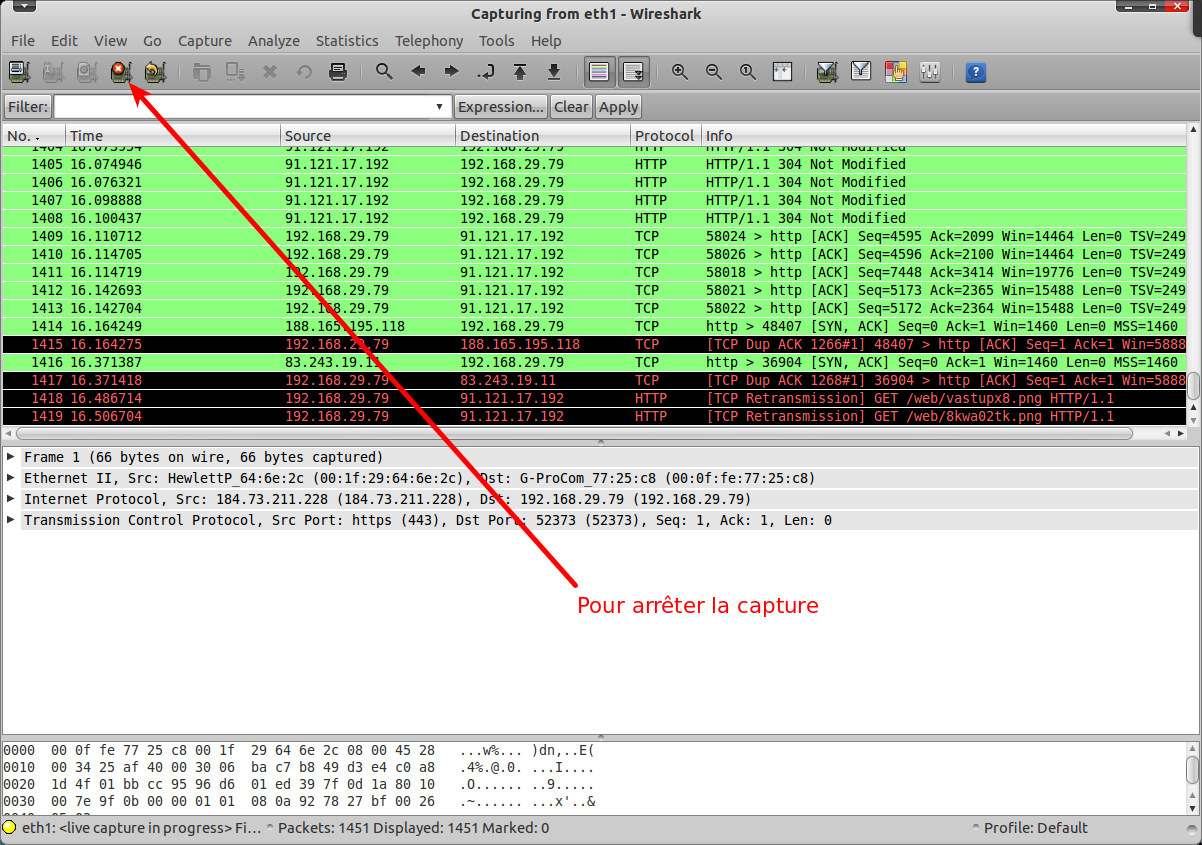Image resolution: width=1202 pixels, height=845 pixels.
Task: Open the Help menu
Action: tap(546, 41)
